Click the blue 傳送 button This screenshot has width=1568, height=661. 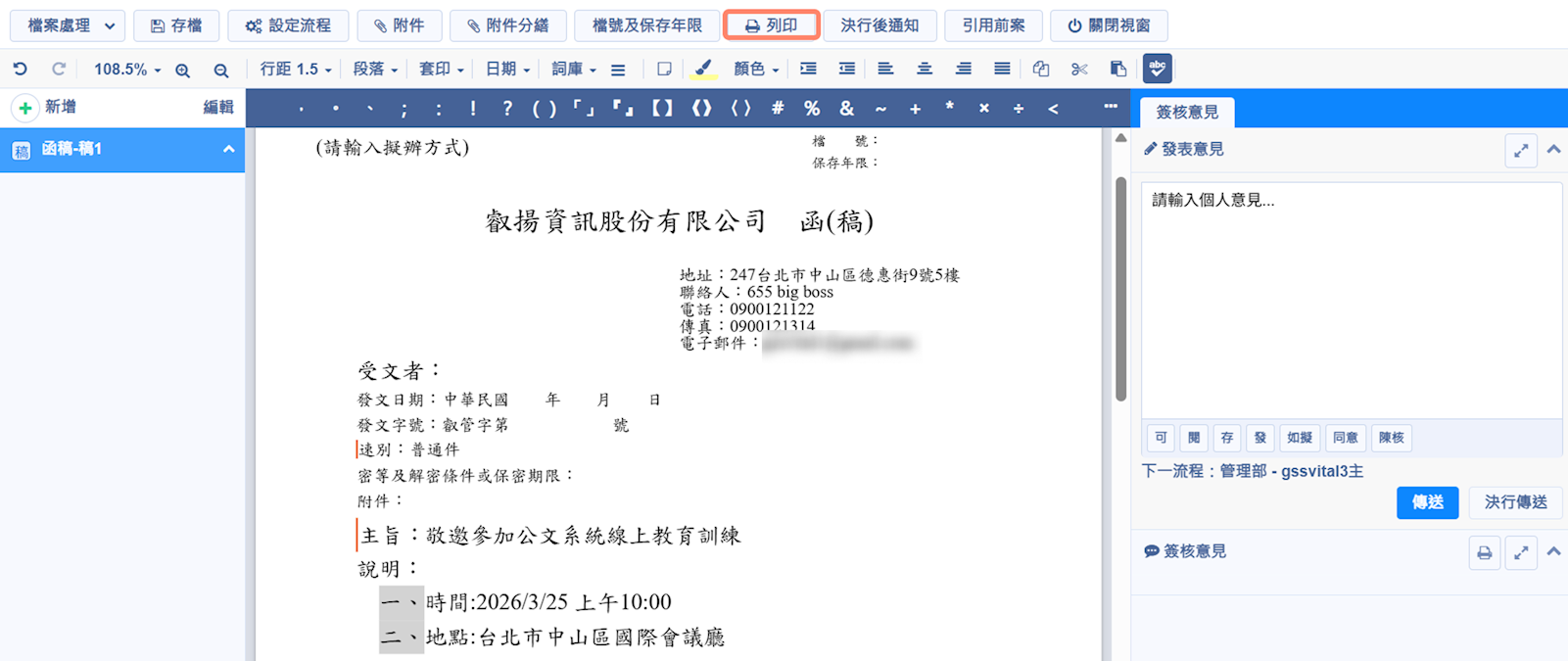(1427, 501)
